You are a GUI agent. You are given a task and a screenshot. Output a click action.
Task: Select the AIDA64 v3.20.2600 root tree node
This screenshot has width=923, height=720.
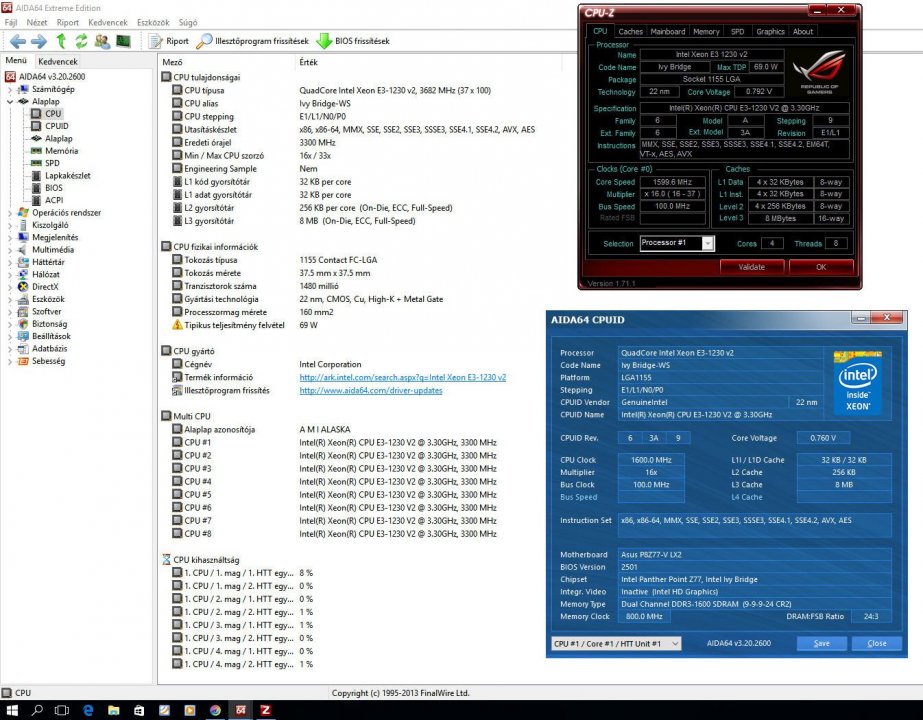coord(45,77)
